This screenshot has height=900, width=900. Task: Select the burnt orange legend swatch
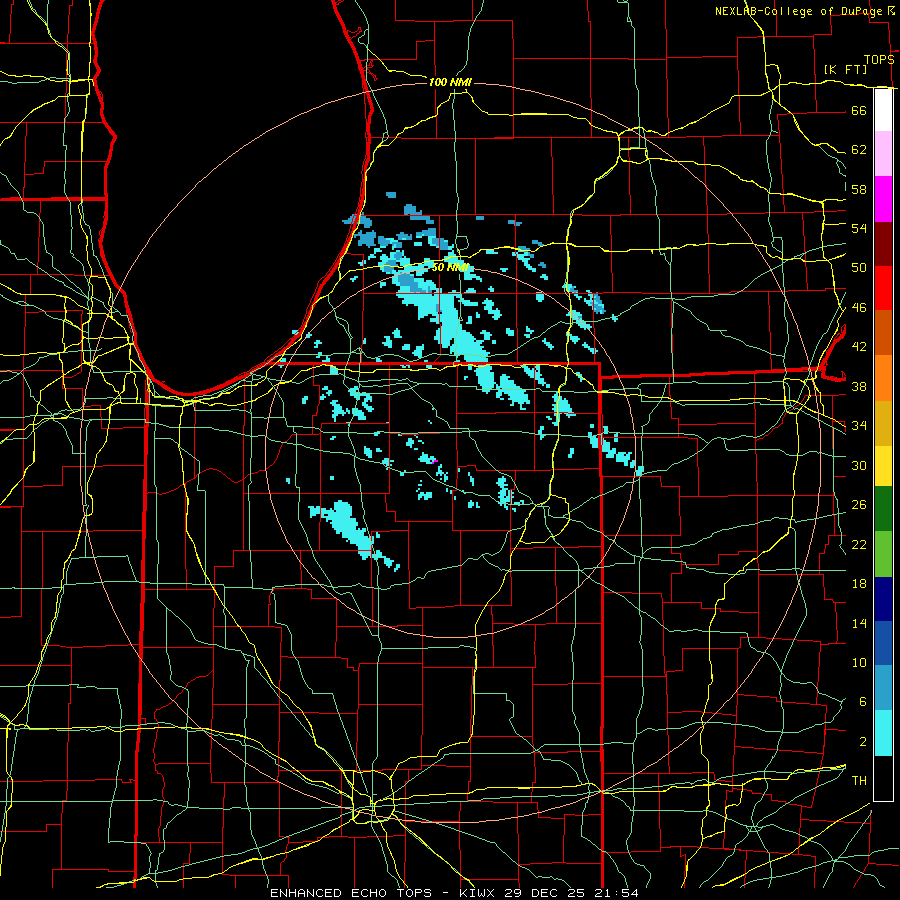click(x=883, y=333)
